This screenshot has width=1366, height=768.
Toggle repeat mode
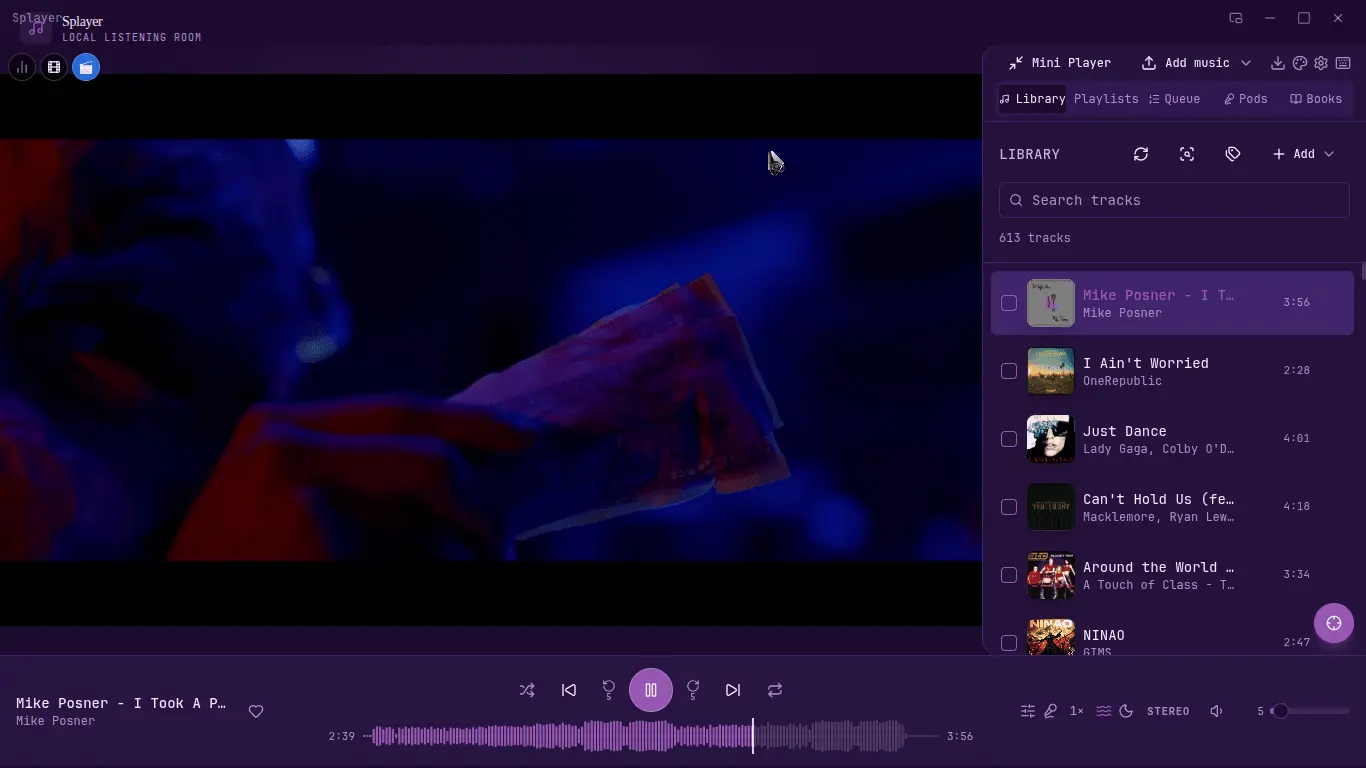click(775, 690)
